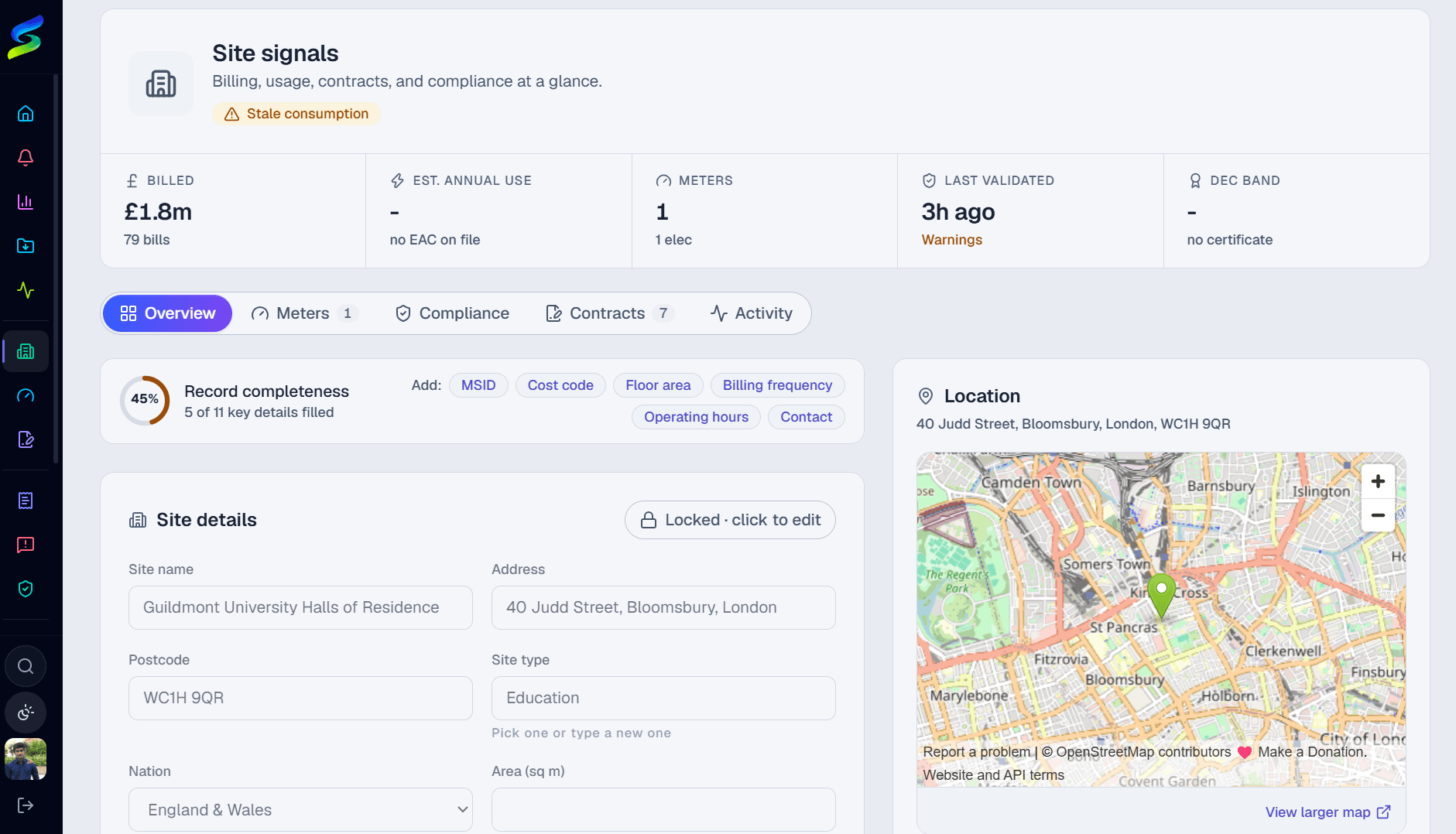Open the Nation dropdown
This screenshot has height=834, width=1456.
(300, 809)
